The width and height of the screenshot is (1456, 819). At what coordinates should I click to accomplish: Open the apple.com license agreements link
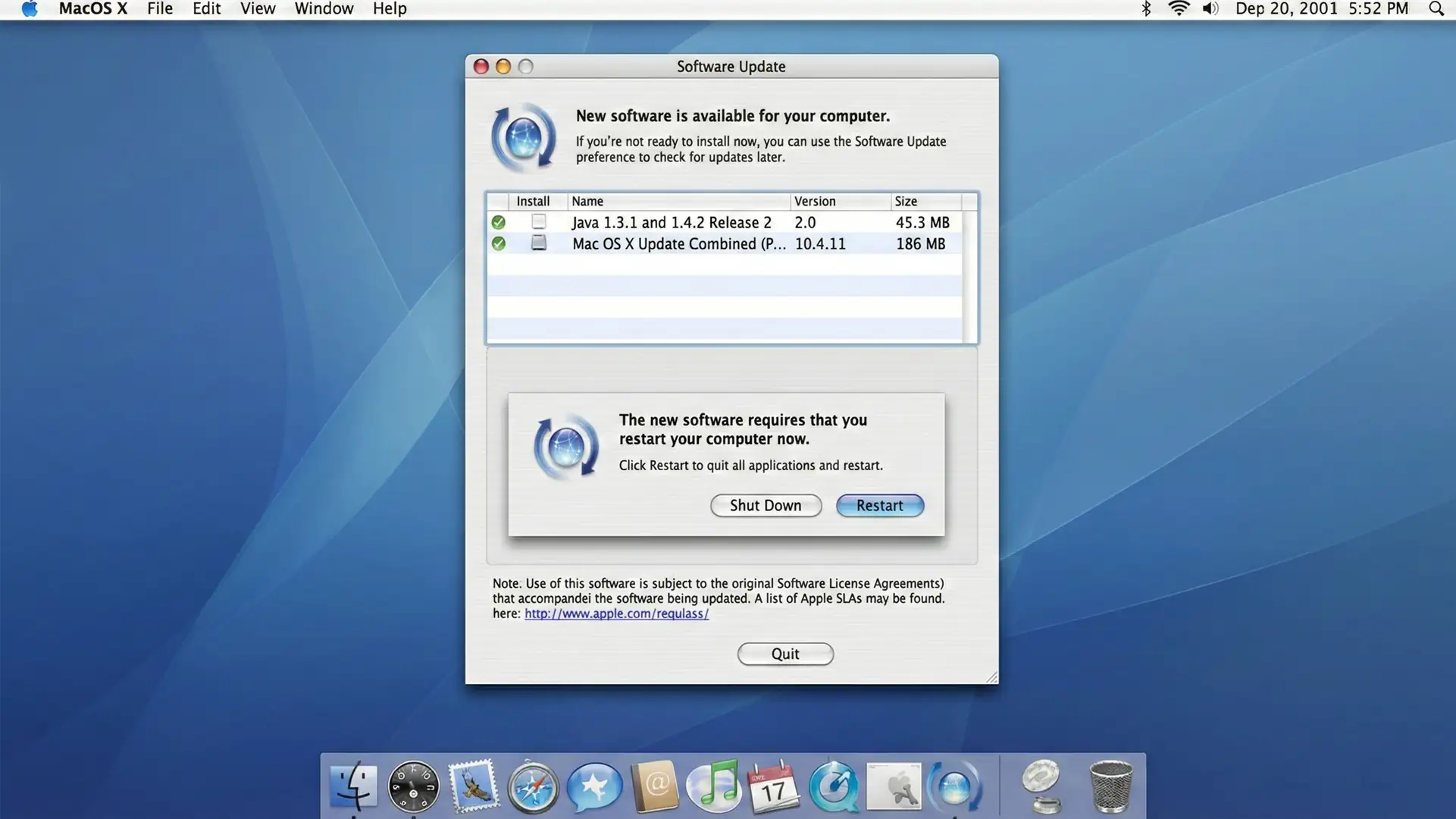point(616,613)
